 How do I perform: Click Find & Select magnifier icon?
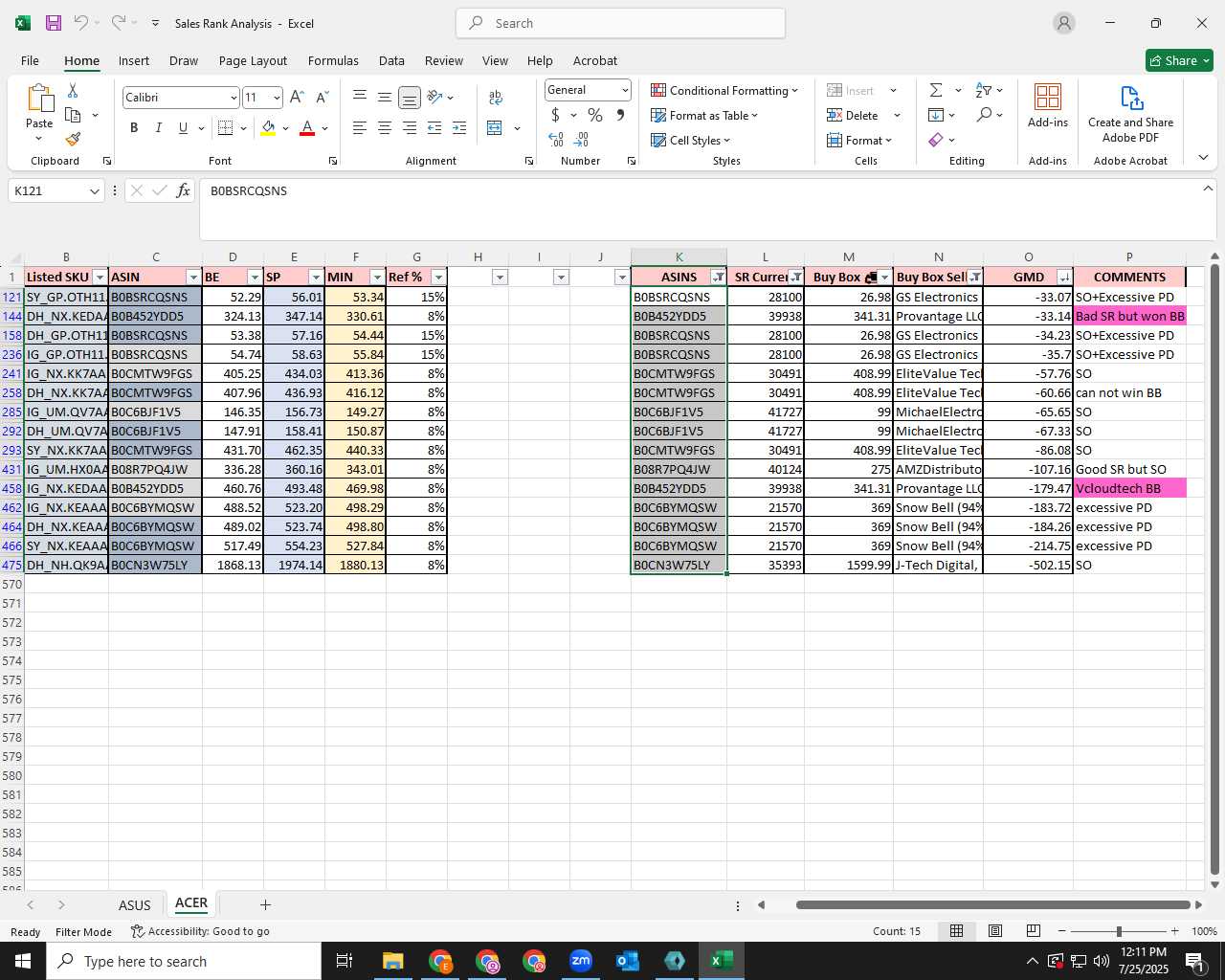[984, 115]
